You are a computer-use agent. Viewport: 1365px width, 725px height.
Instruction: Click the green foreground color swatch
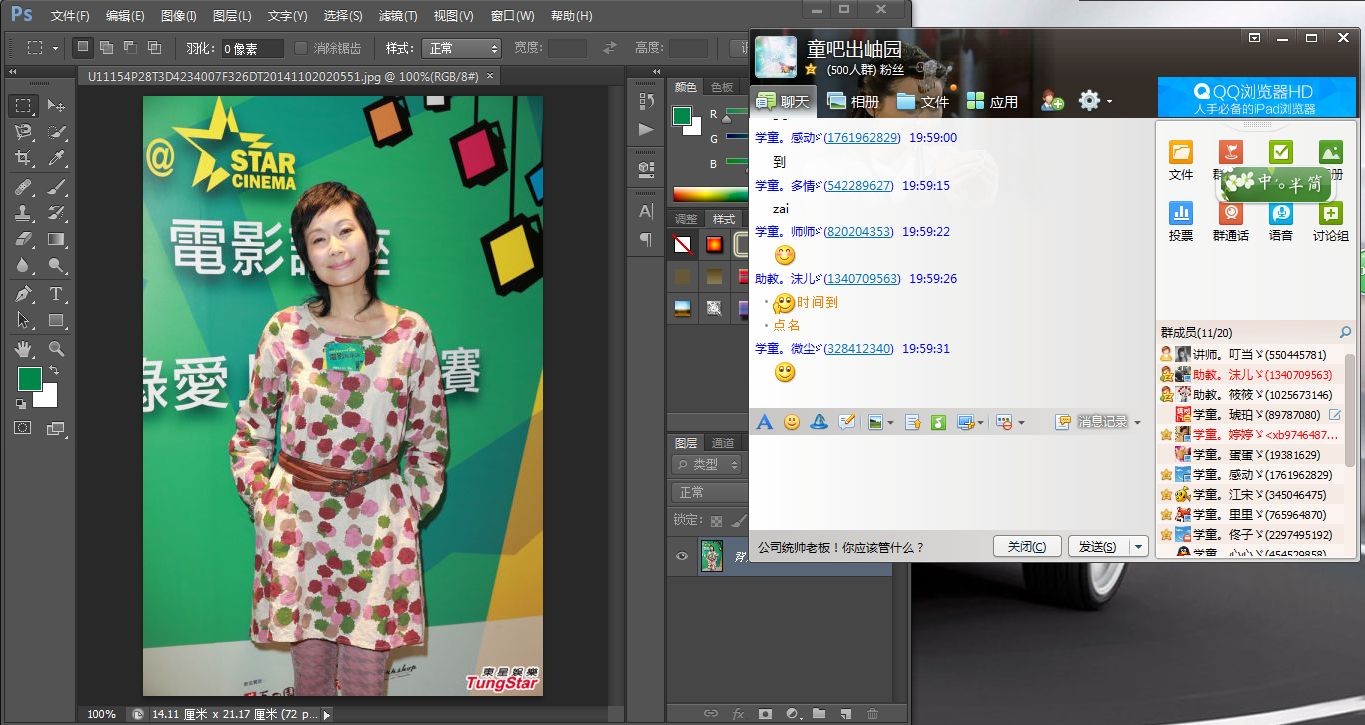click(29, 379)
